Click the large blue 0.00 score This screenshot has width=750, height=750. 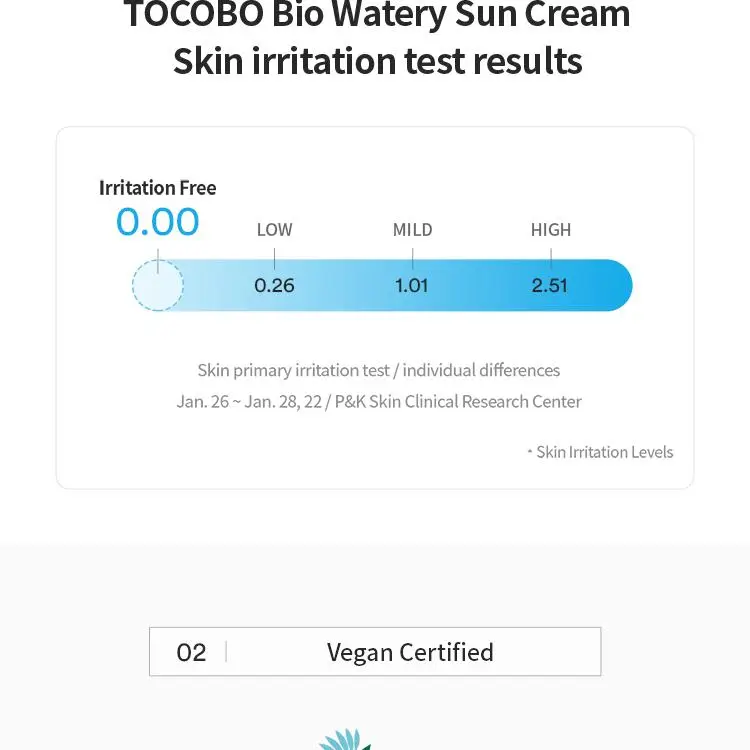(157, 222)
